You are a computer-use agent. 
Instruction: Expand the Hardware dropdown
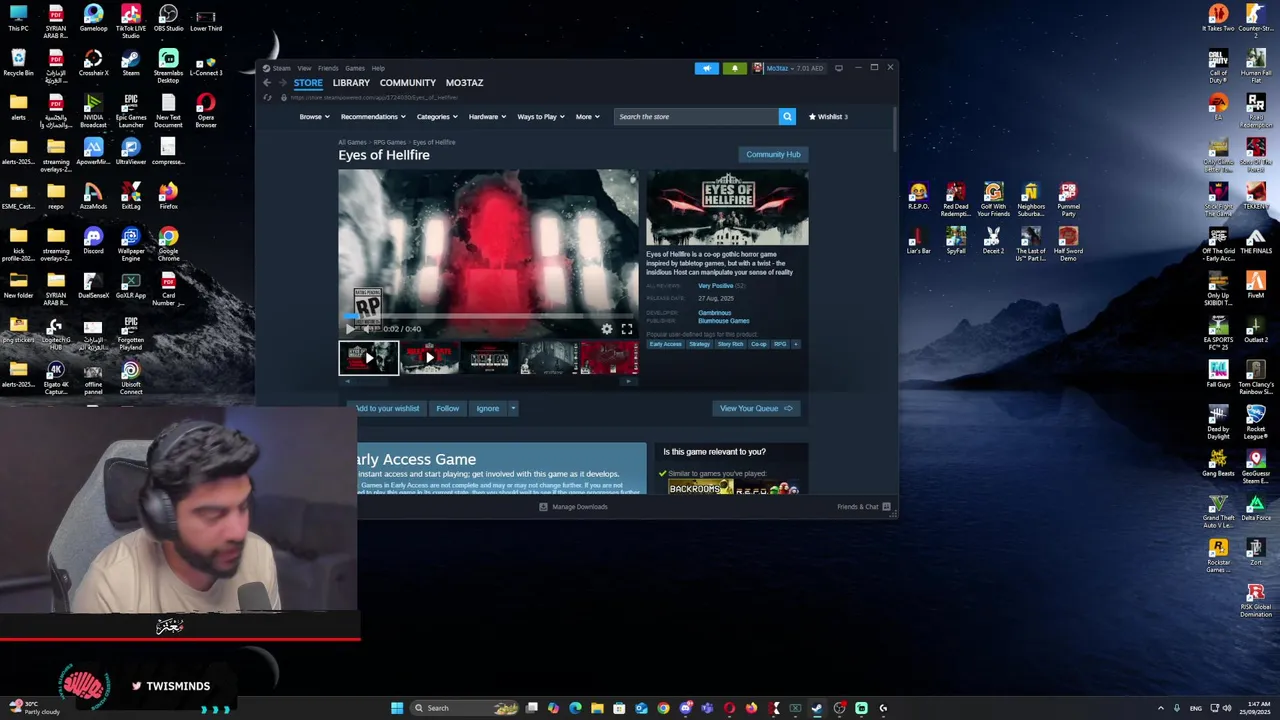[487, 117]
